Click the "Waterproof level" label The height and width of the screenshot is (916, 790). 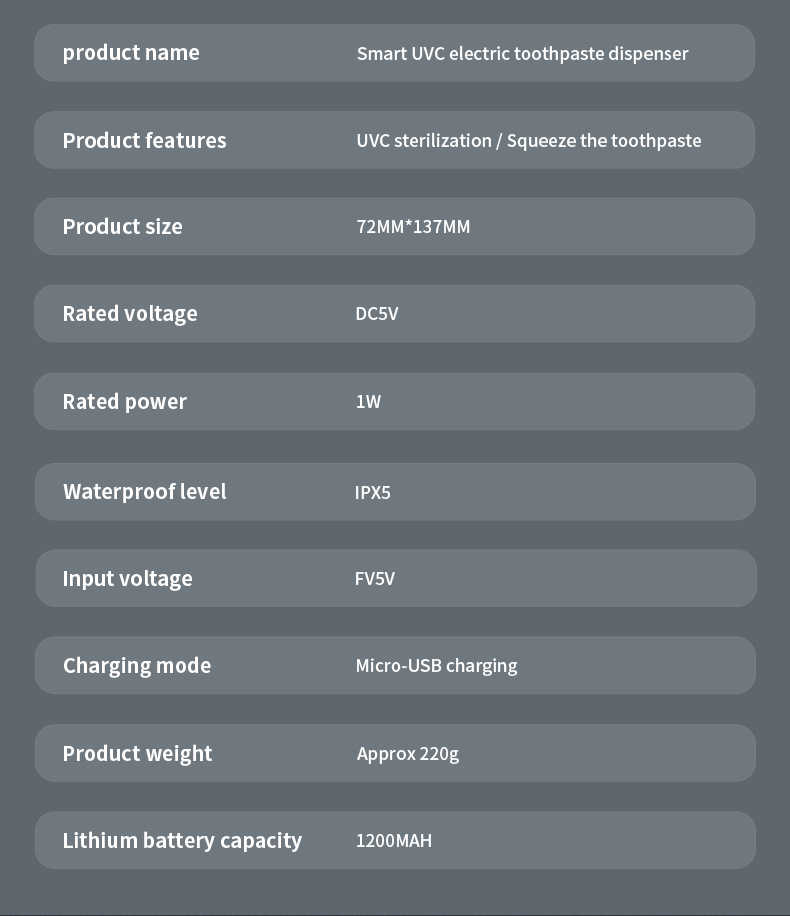click(x=144, y=492)
